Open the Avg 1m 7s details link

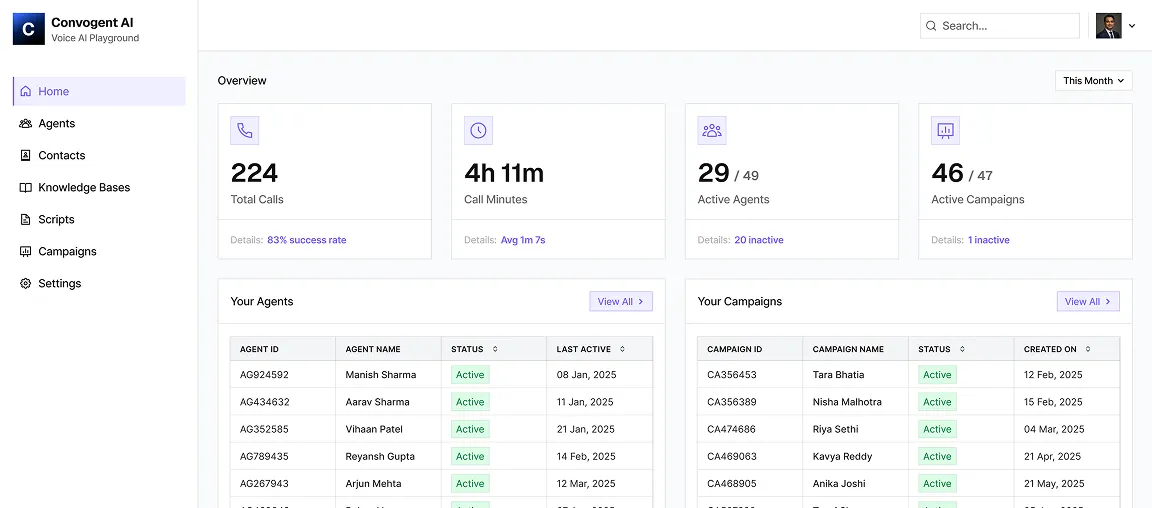click(523, 240)
